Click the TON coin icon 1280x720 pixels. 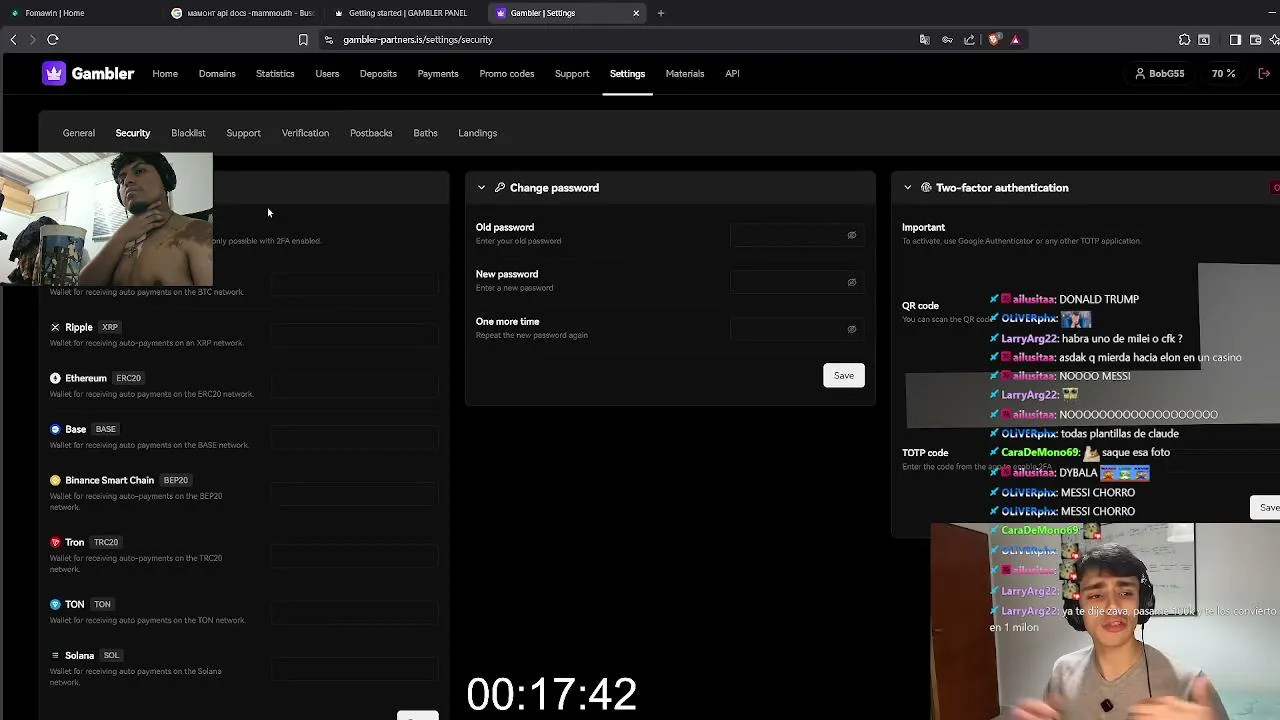55,604
